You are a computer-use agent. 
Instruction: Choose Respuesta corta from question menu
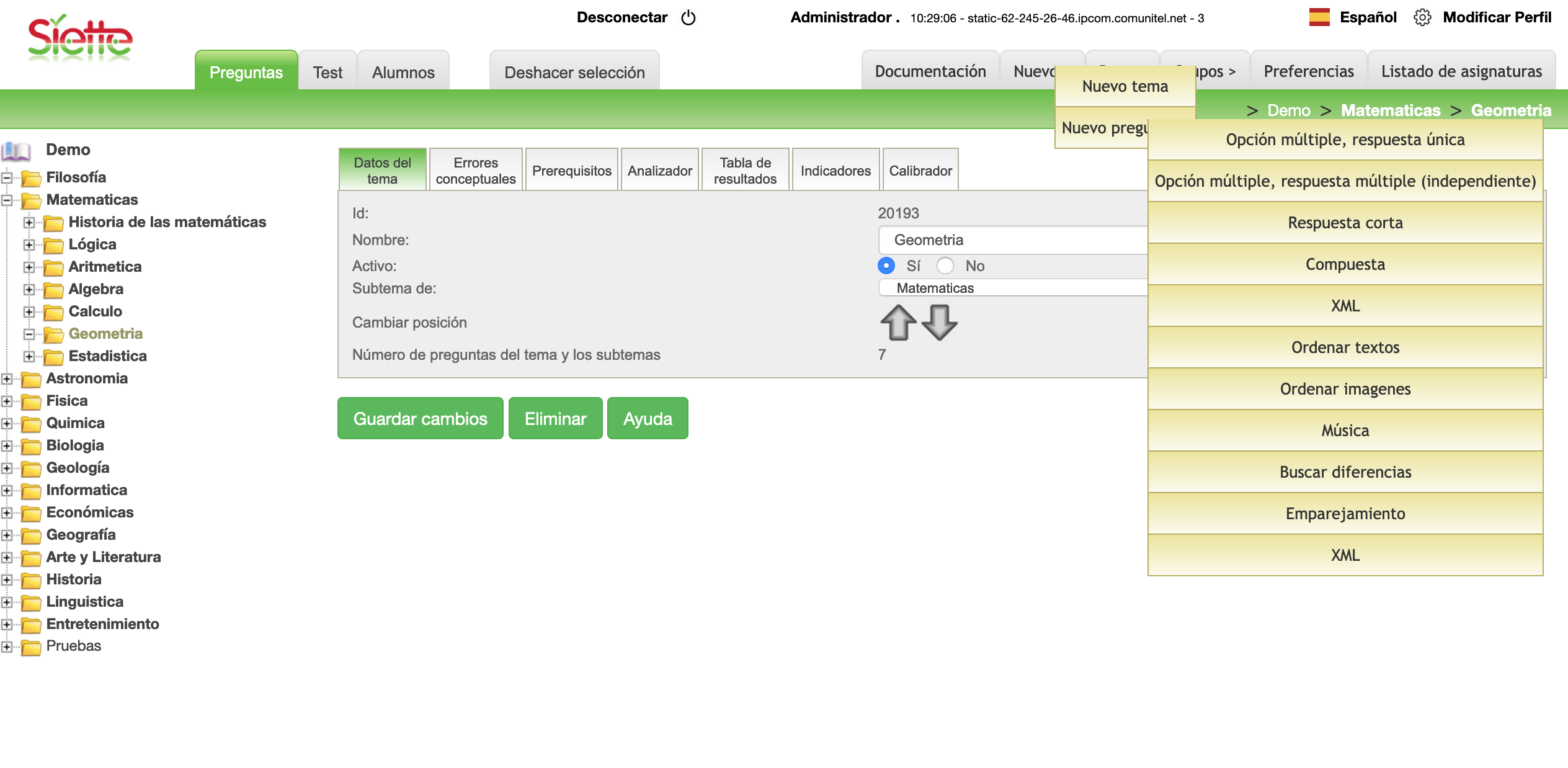[x=1345, y=223]
